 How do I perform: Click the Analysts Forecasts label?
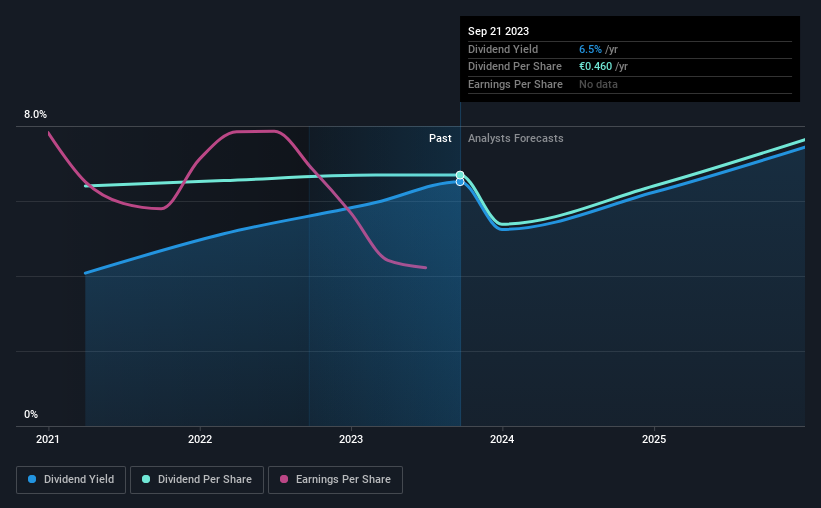[516, 138]
